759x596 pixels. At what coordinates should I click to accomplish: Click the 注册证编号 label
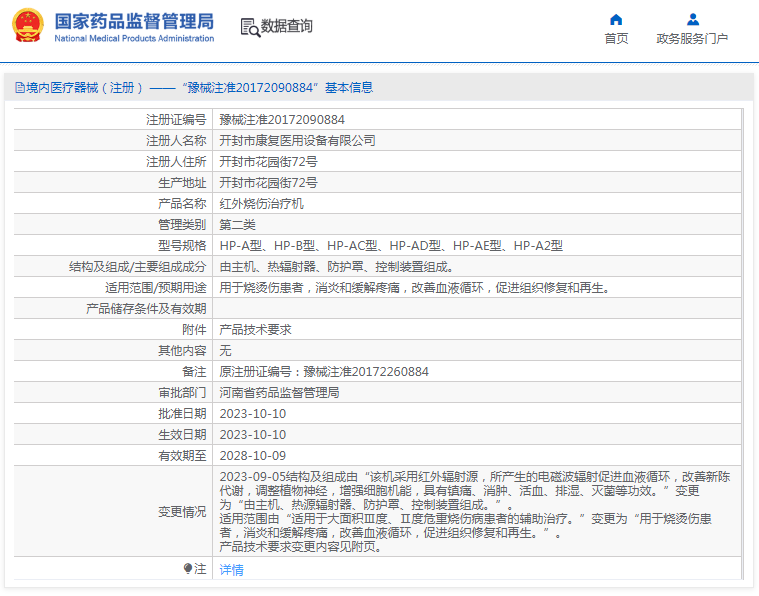coord(176,120)
